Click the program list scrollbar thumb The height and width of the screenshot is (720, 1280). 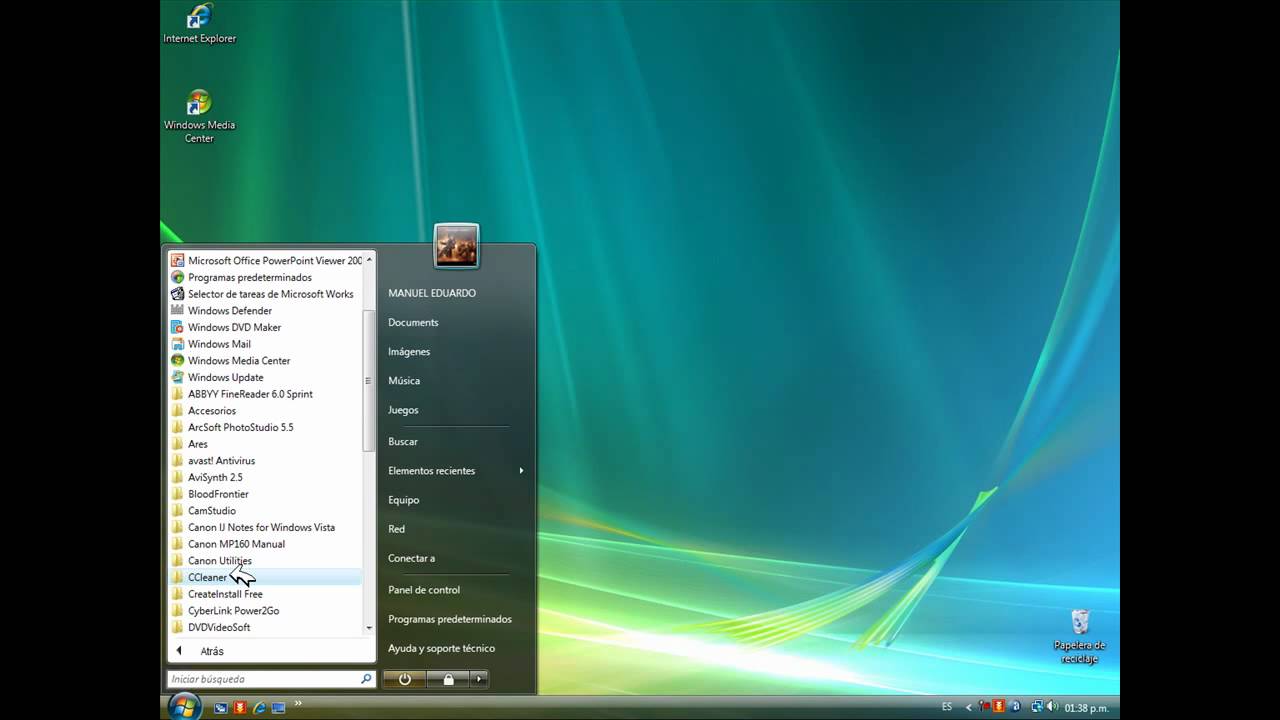[369, 380]
